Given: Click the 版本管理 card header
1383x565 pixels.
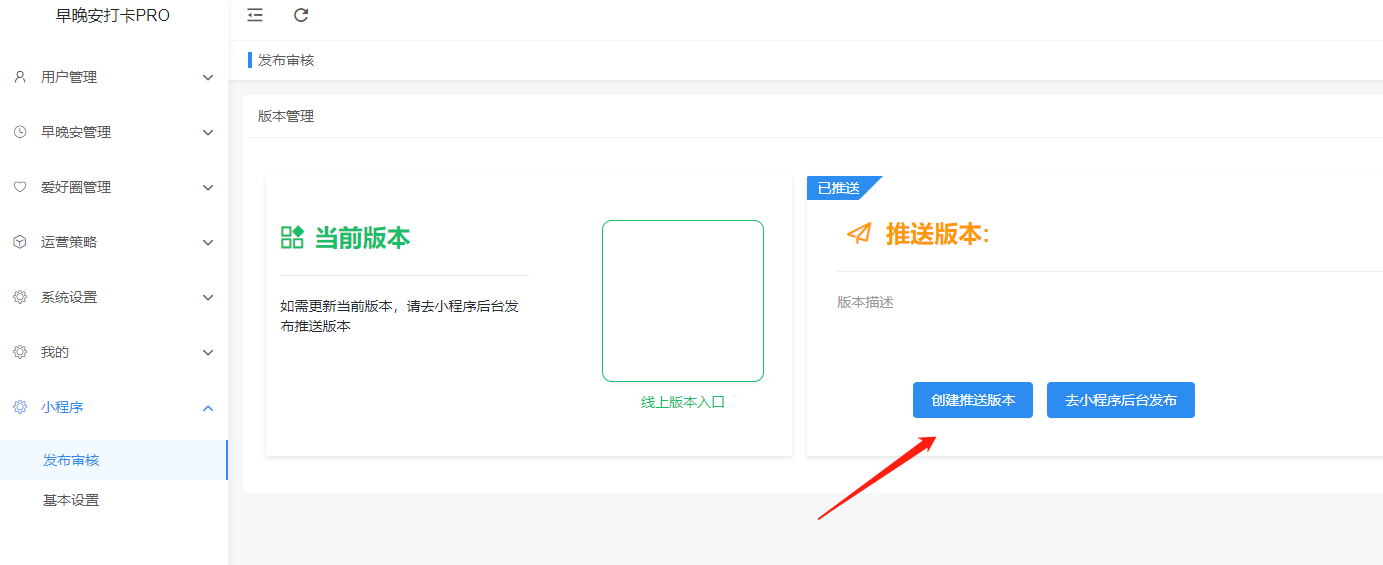Looking at the screenshot, I should [x=286, y=116].
